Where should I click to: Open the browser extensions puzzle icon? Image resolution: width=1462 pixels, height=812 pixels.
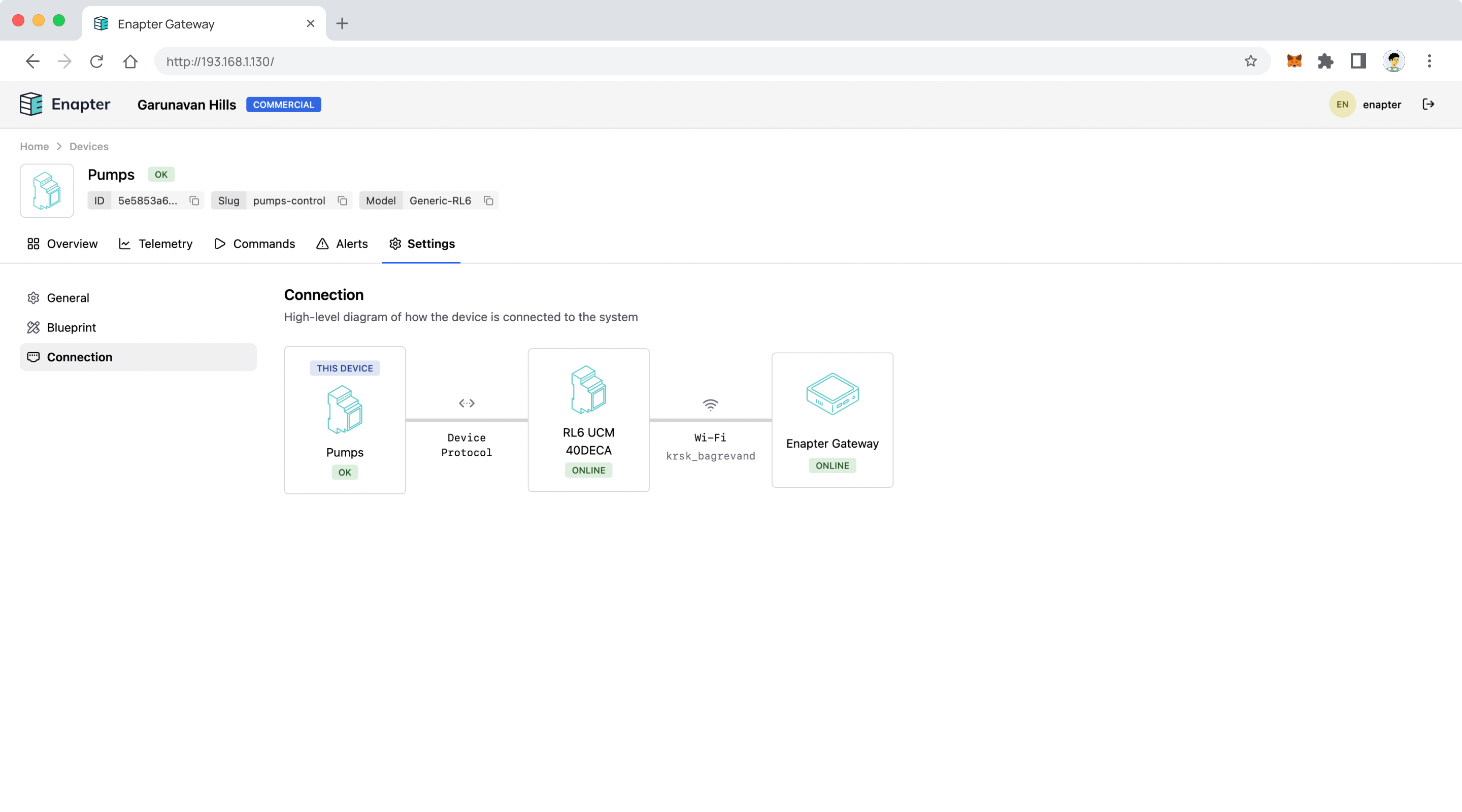click(1326, 61)
